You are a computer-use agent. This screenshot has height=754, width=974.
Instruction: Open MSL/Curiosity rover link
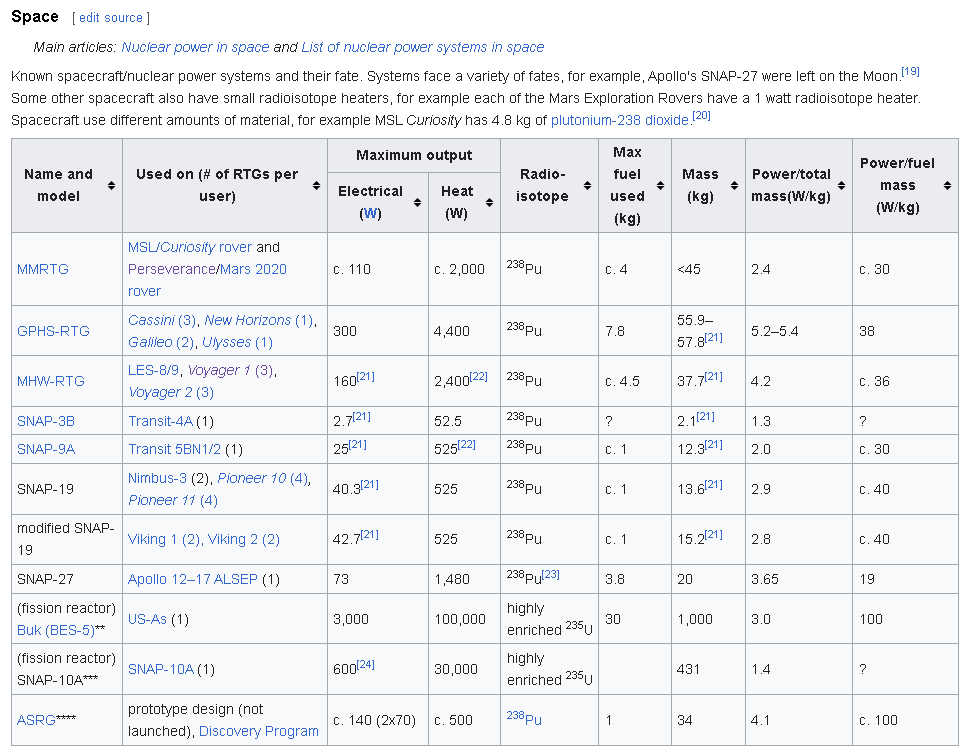189,247
